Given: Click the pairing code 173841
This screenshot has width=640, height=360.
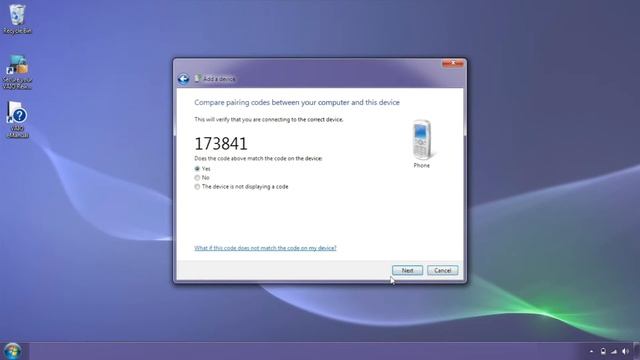Looking at the screenshot, I should (x=221, y=144).
